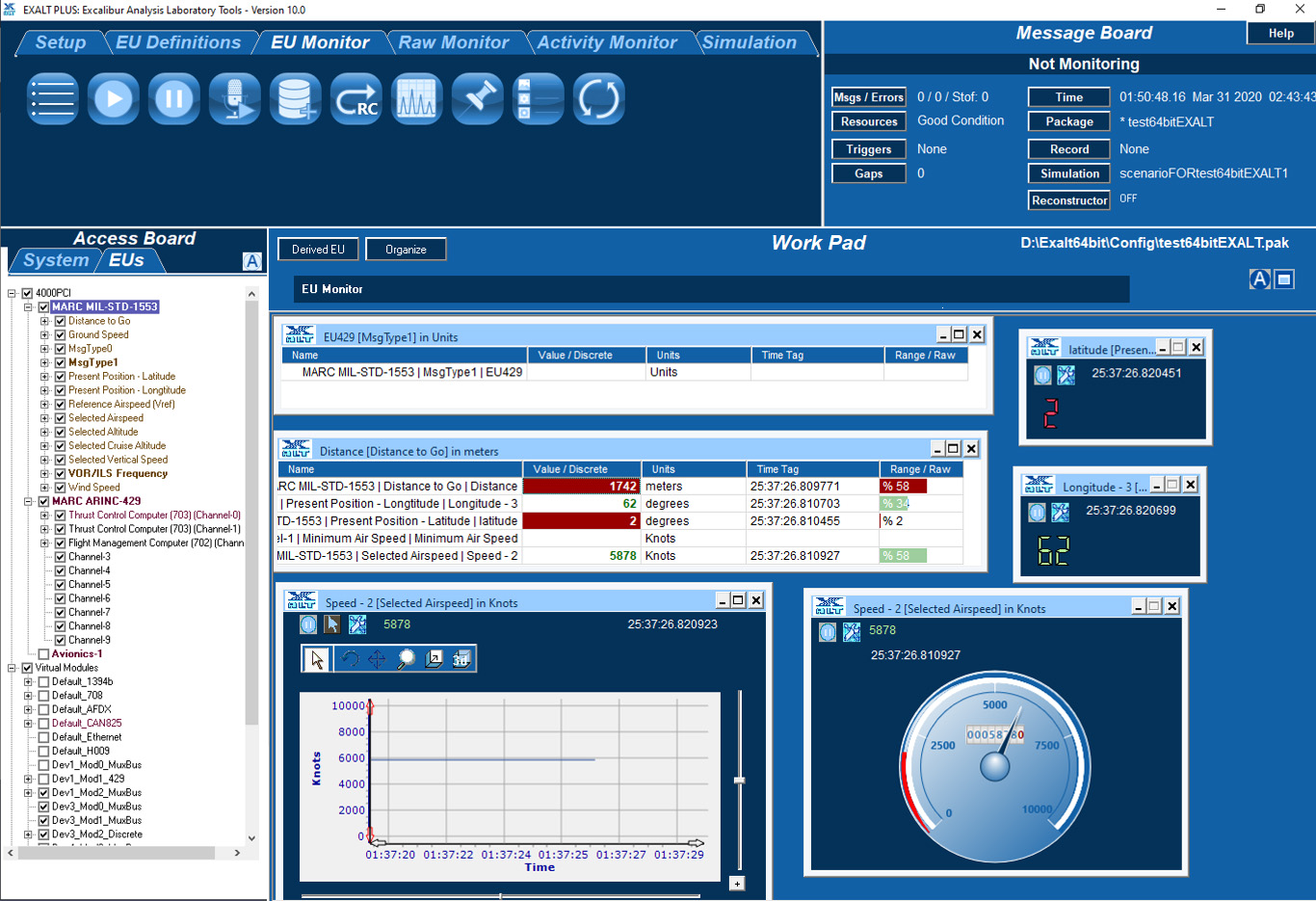Screen dimensions: 1316x901
Task: Click the plane icon in latitude widget
Action: [x=1066, y=375]
